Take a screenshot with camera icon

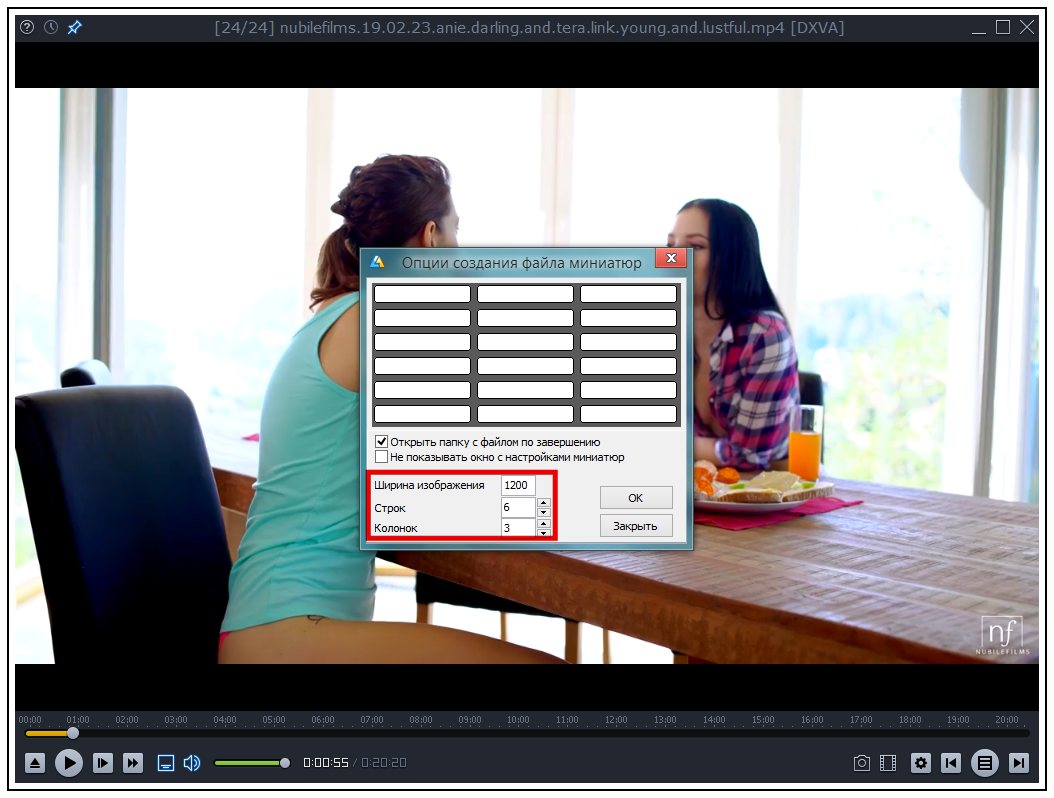862,763
